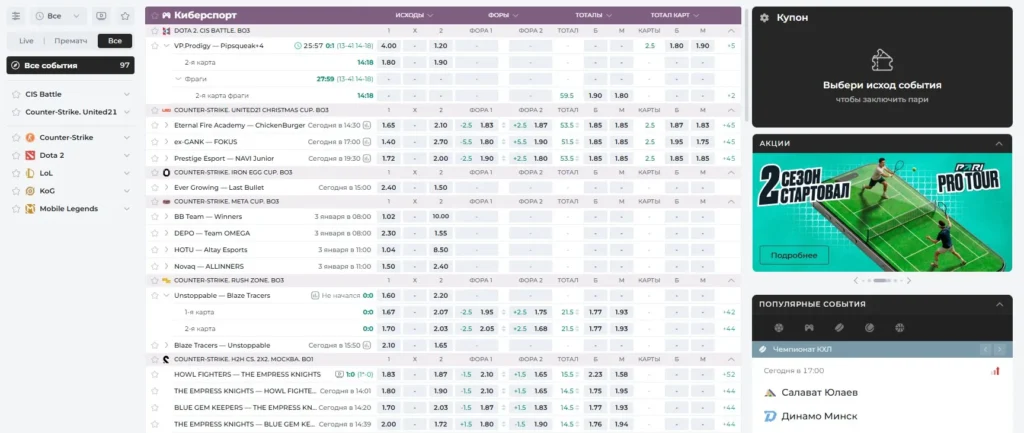Switch to the Live tab
This screenshot has height=433, width=1024.
pos(26,41)
